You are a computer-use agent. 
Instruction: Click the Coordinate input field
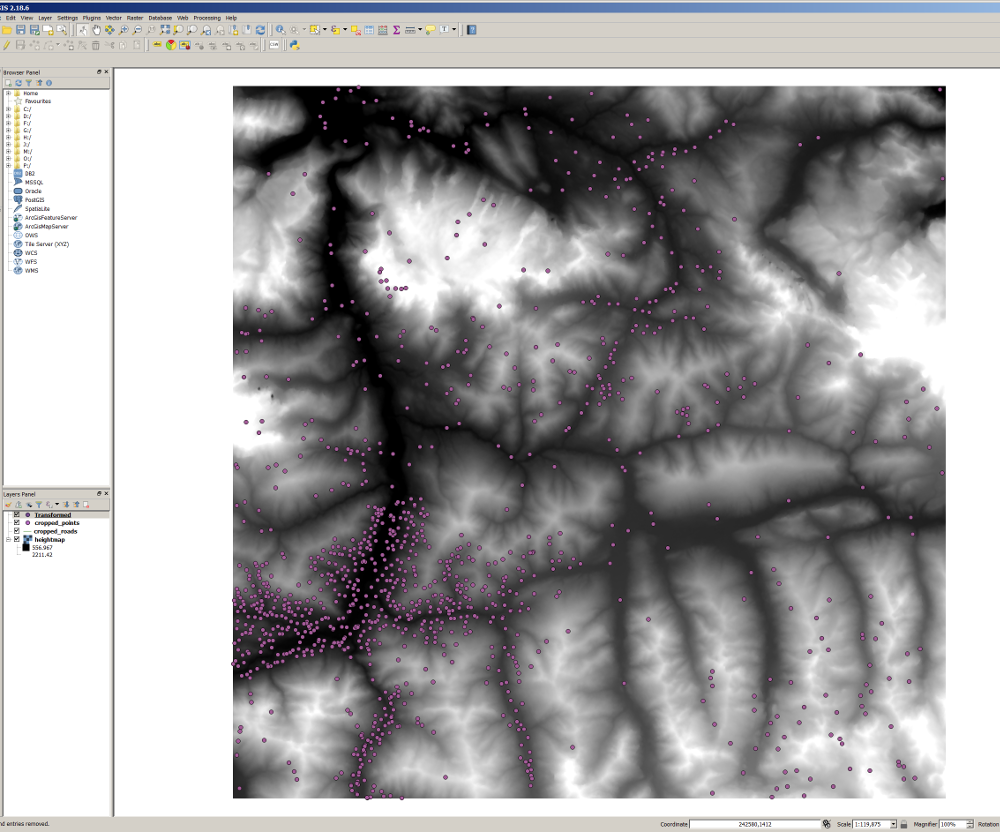(x=755, y=824)
